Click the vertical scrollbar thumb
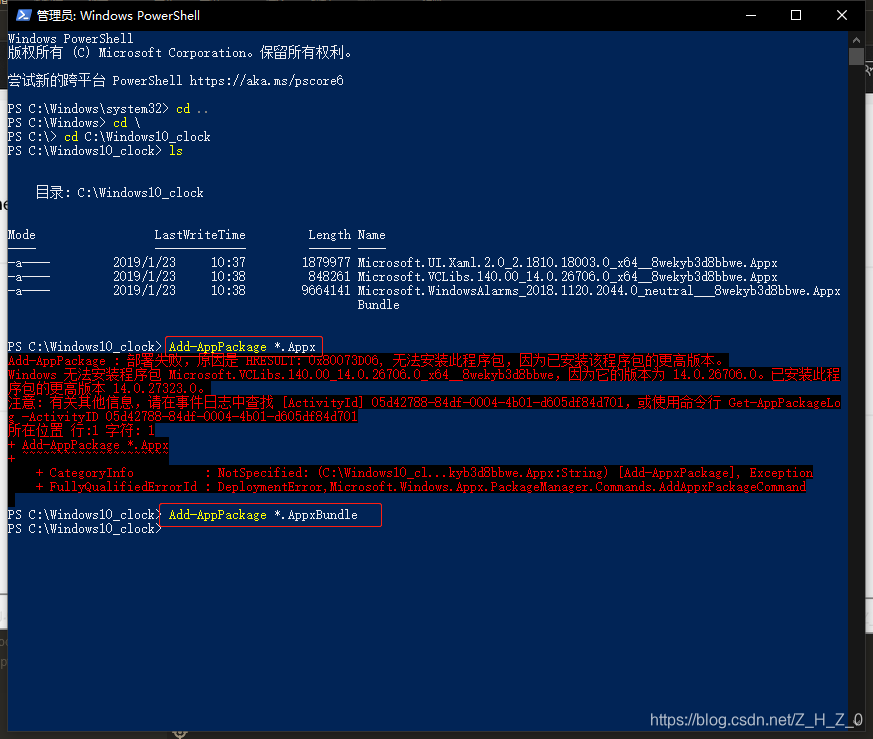873x739 pixels. point(856,57)
